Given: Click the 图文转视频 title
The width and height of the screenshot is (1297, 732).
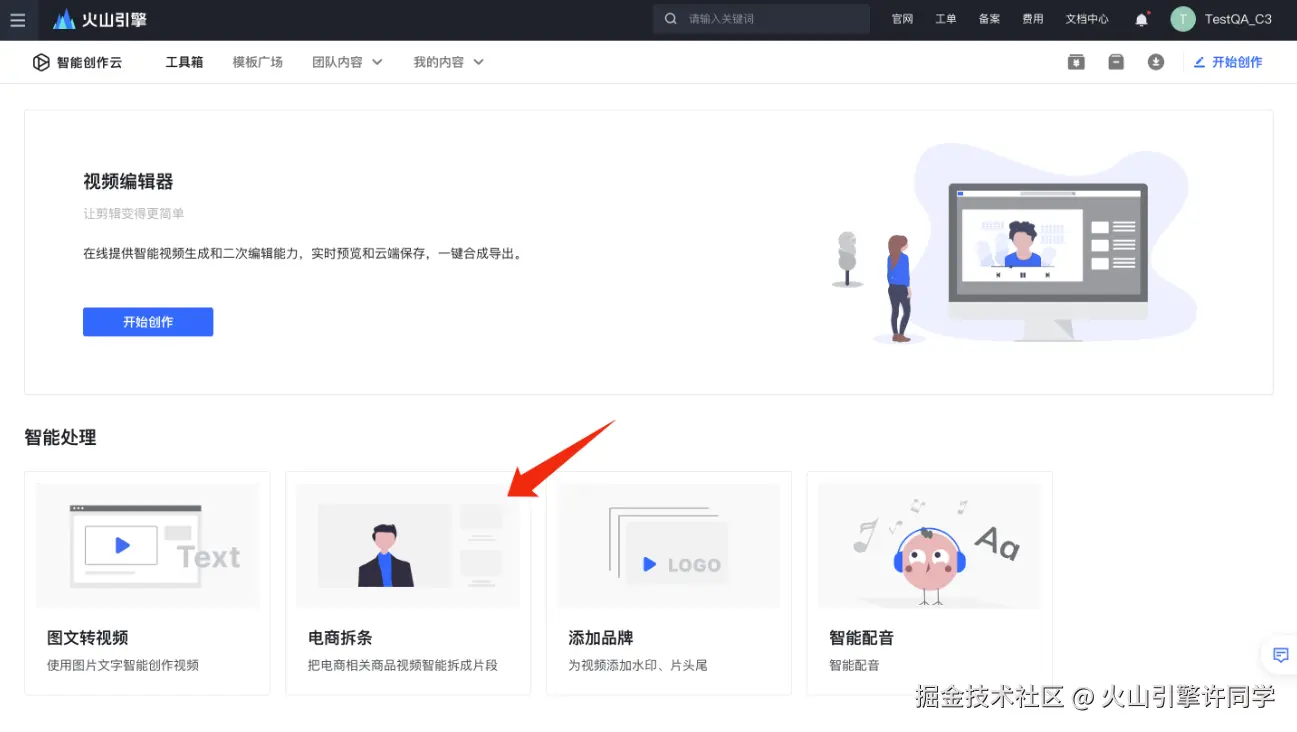Looking at the screenshot, I should (x=88, y=638).
